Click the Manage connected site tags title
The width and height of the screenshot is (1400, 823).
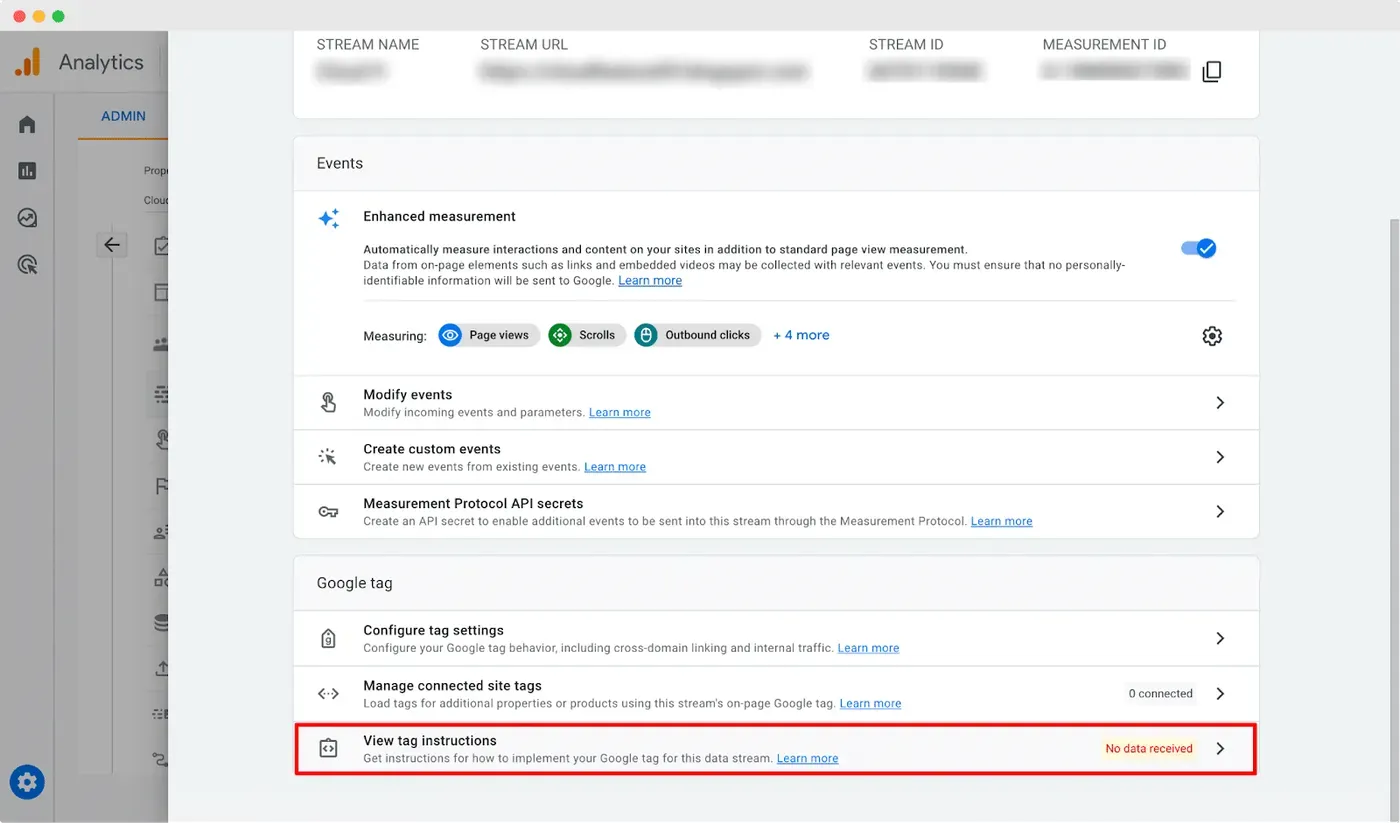(452, 686)
